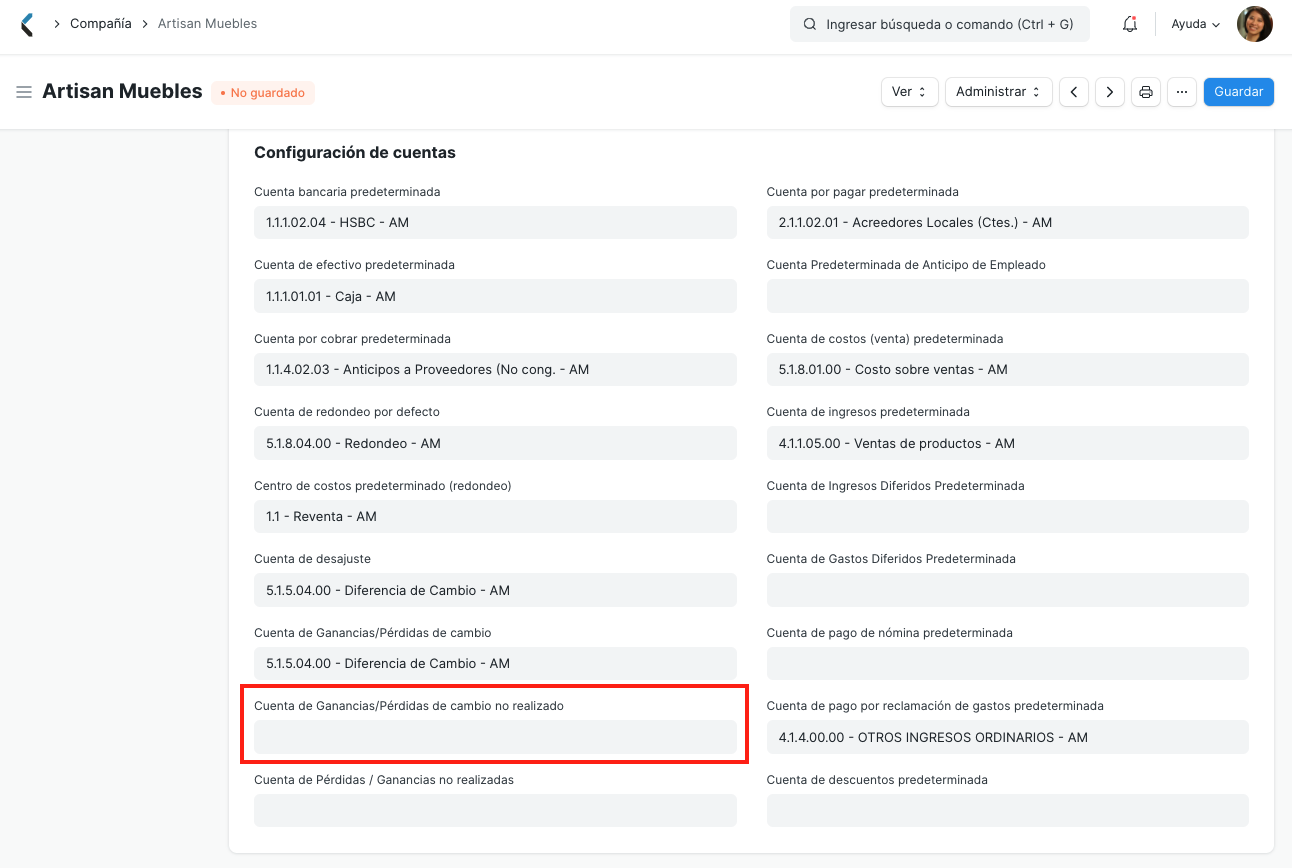Click the cambio no realizado account field
1292x868 pixels.
[495, 737]
